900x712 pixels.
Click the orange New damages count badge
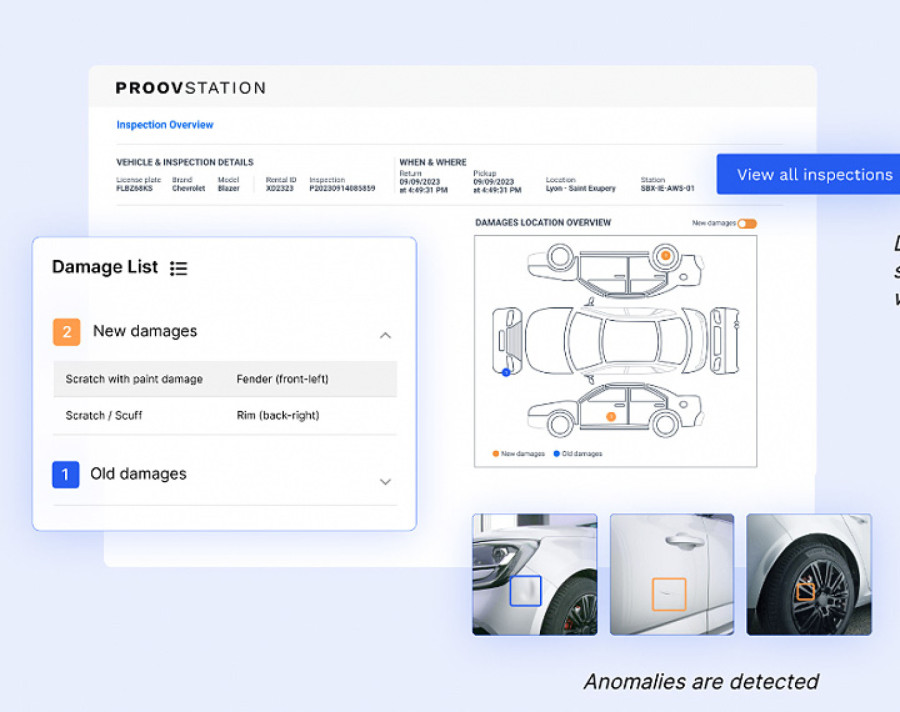pos(66,332)
